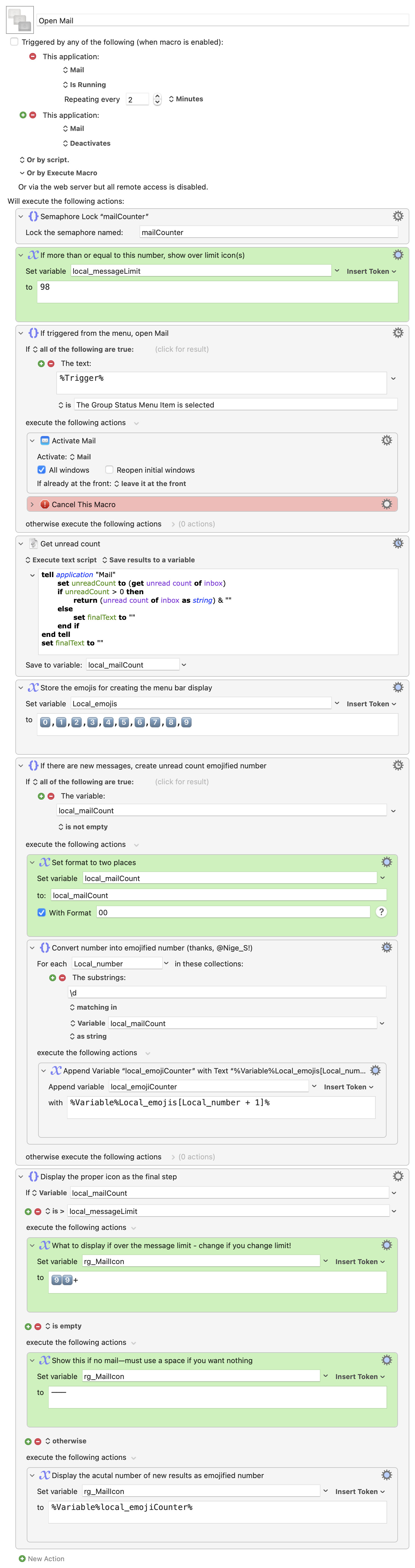
Task: Open gear menu for 'show over limit icon(s)' action
Action: tap(398, 255)
